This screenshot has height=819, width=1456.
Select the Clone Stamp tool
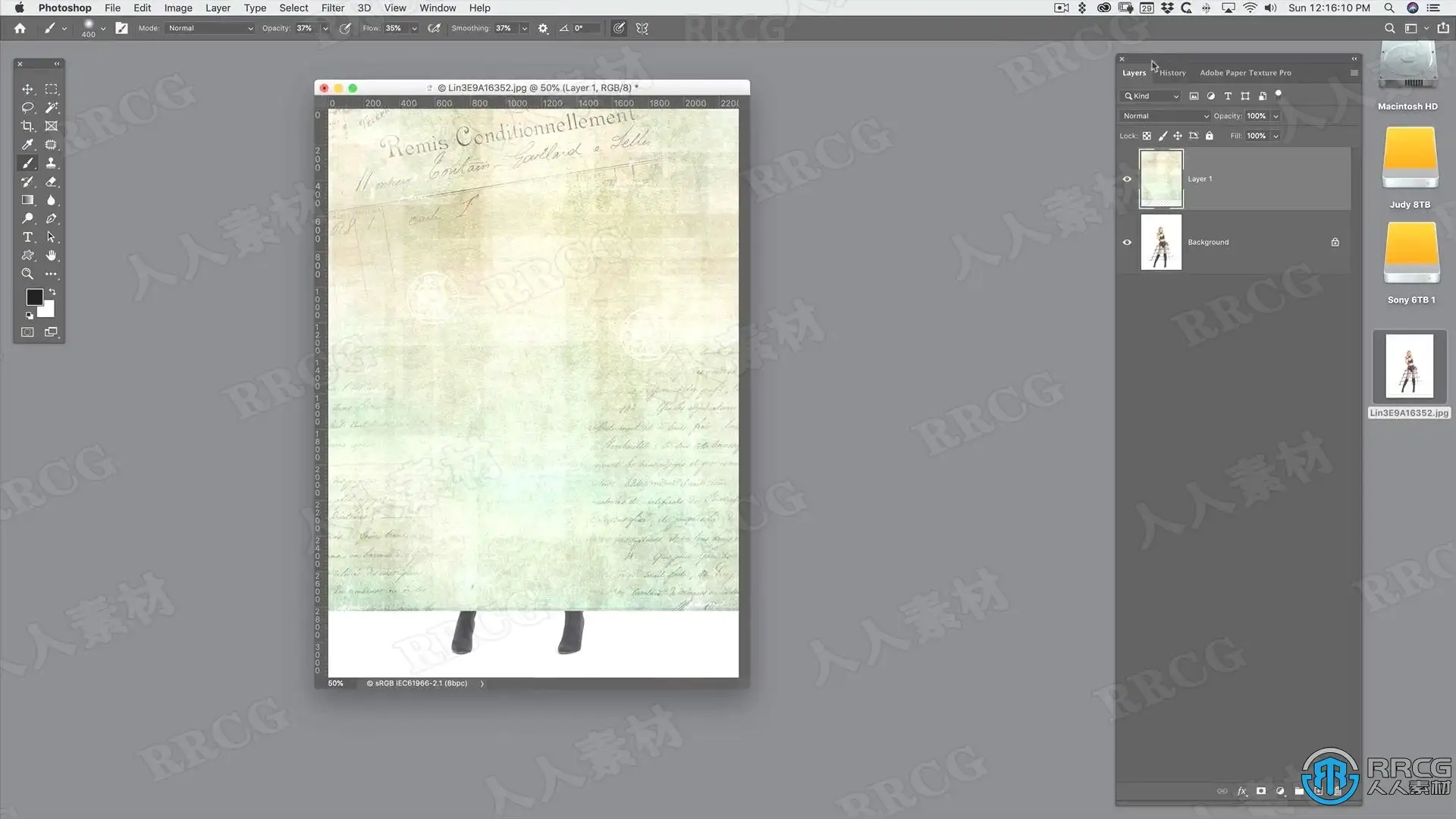tap(51, 163)
